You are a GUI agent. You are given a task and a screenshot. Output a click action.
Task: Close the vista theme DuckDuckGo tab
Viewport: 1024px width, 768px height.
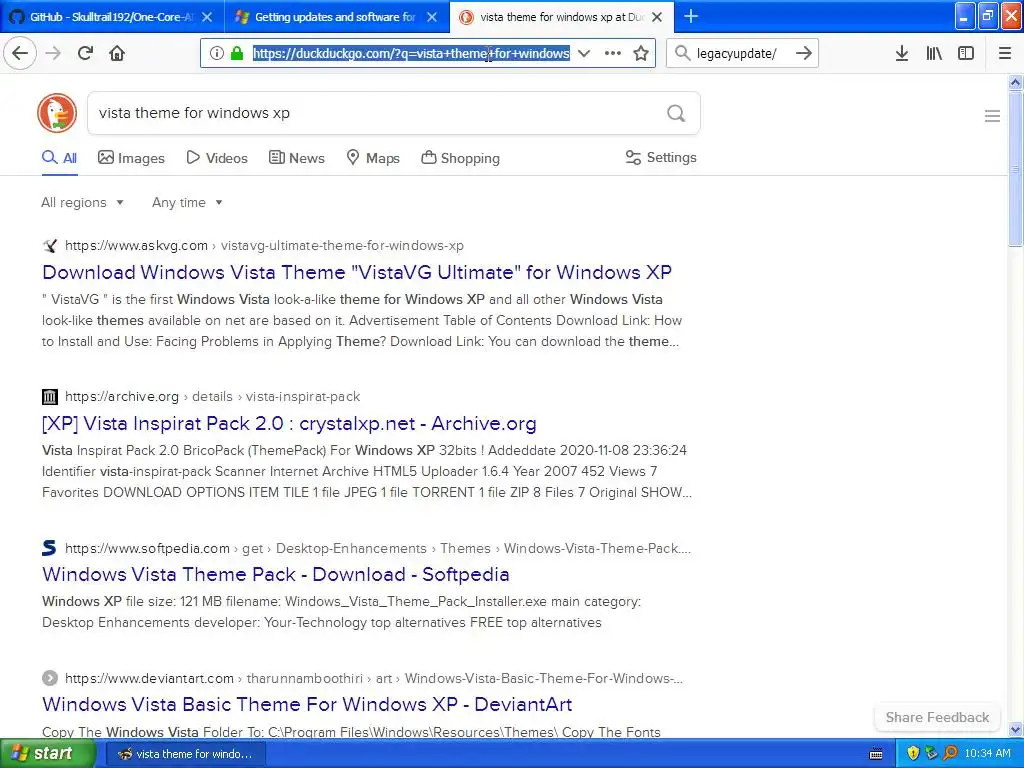coord(657,17)
